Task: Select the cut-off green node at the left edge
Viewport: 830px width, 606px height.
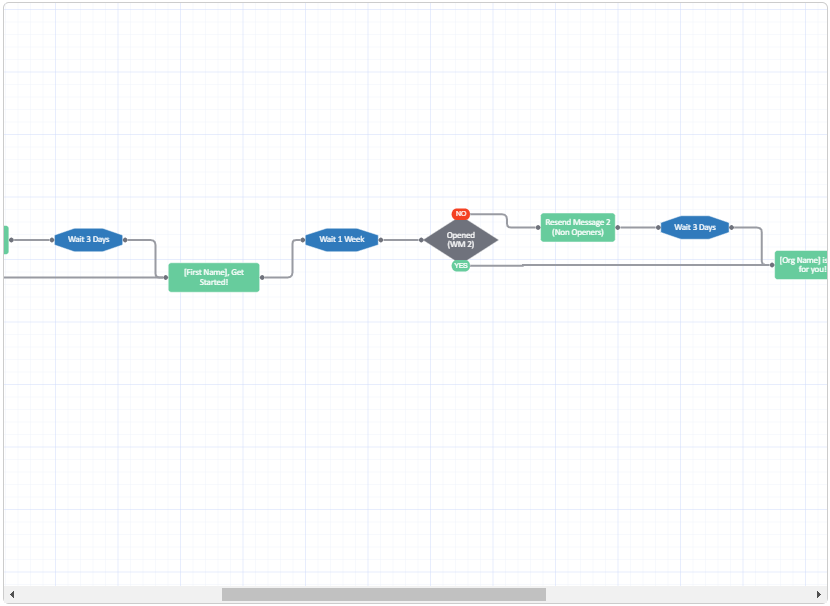Action: [5, 240]
